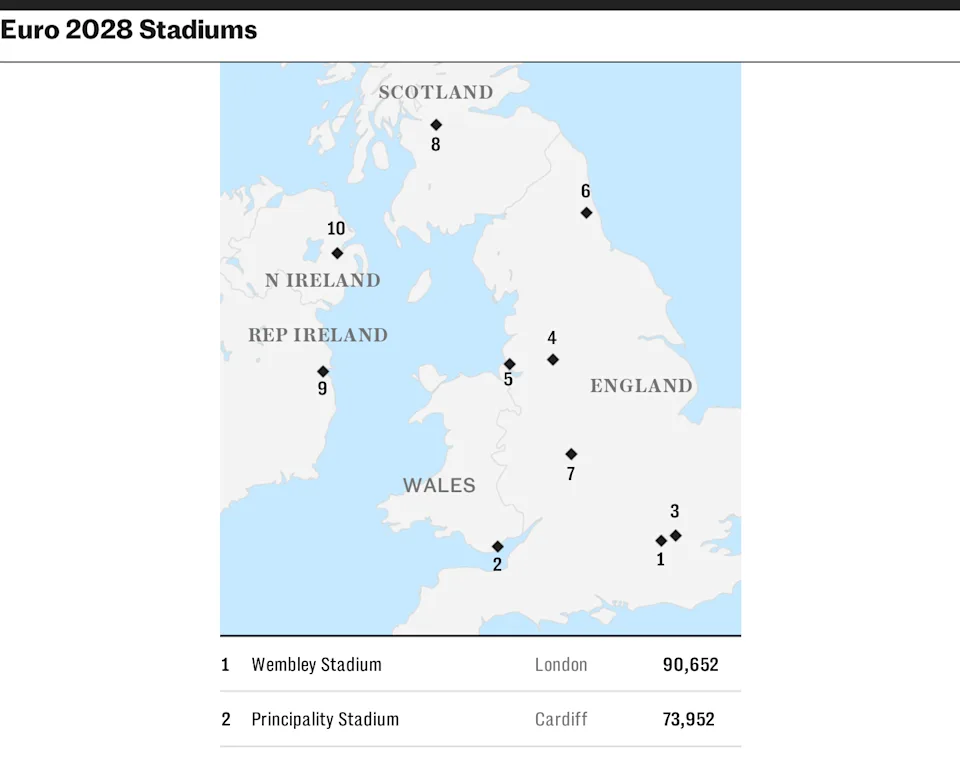Screen dimensions: 960x763
Task: Click marker 6 in northeast England
Action: 587,213
